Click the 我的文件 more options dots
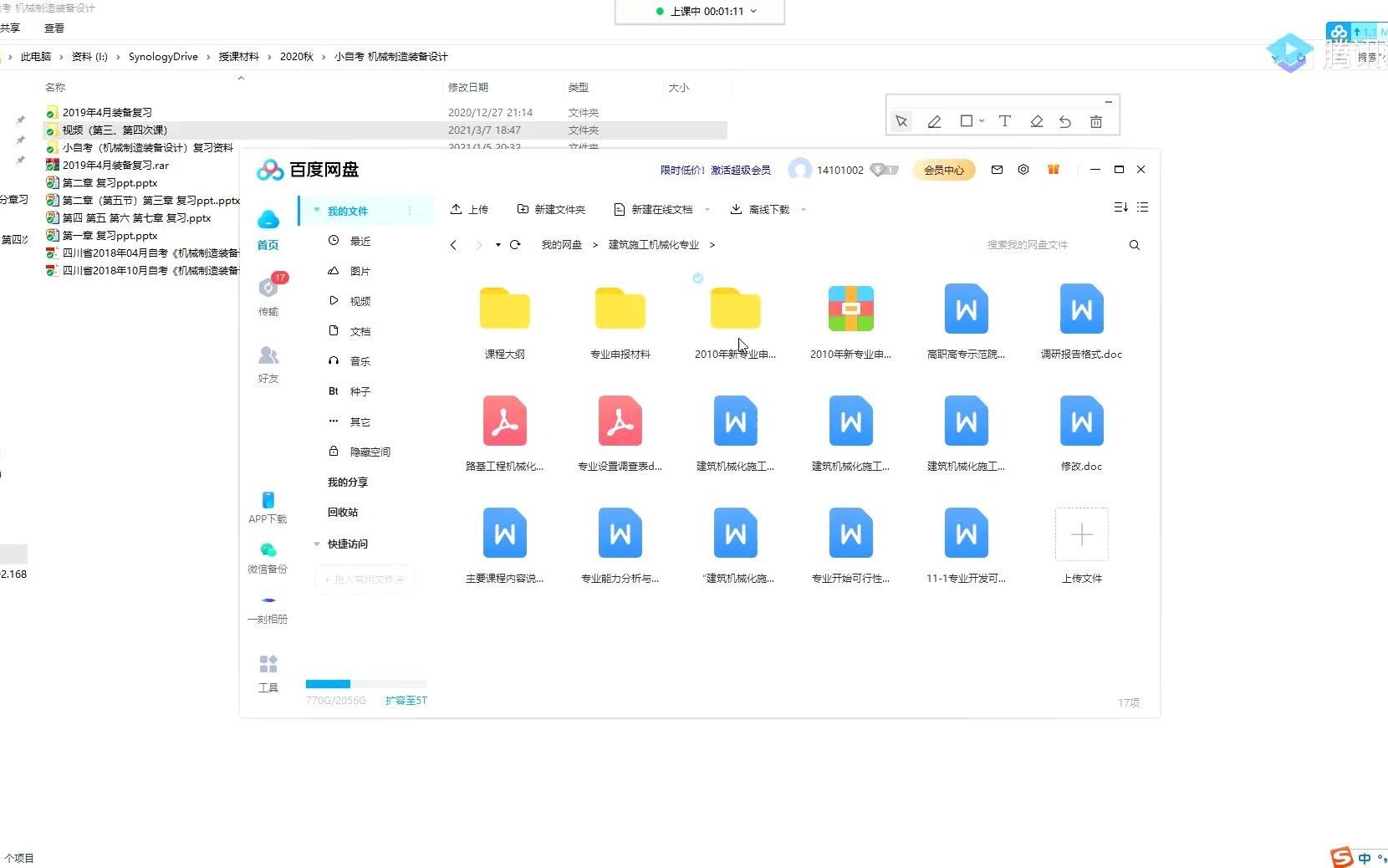 click(x=410, y=211)
